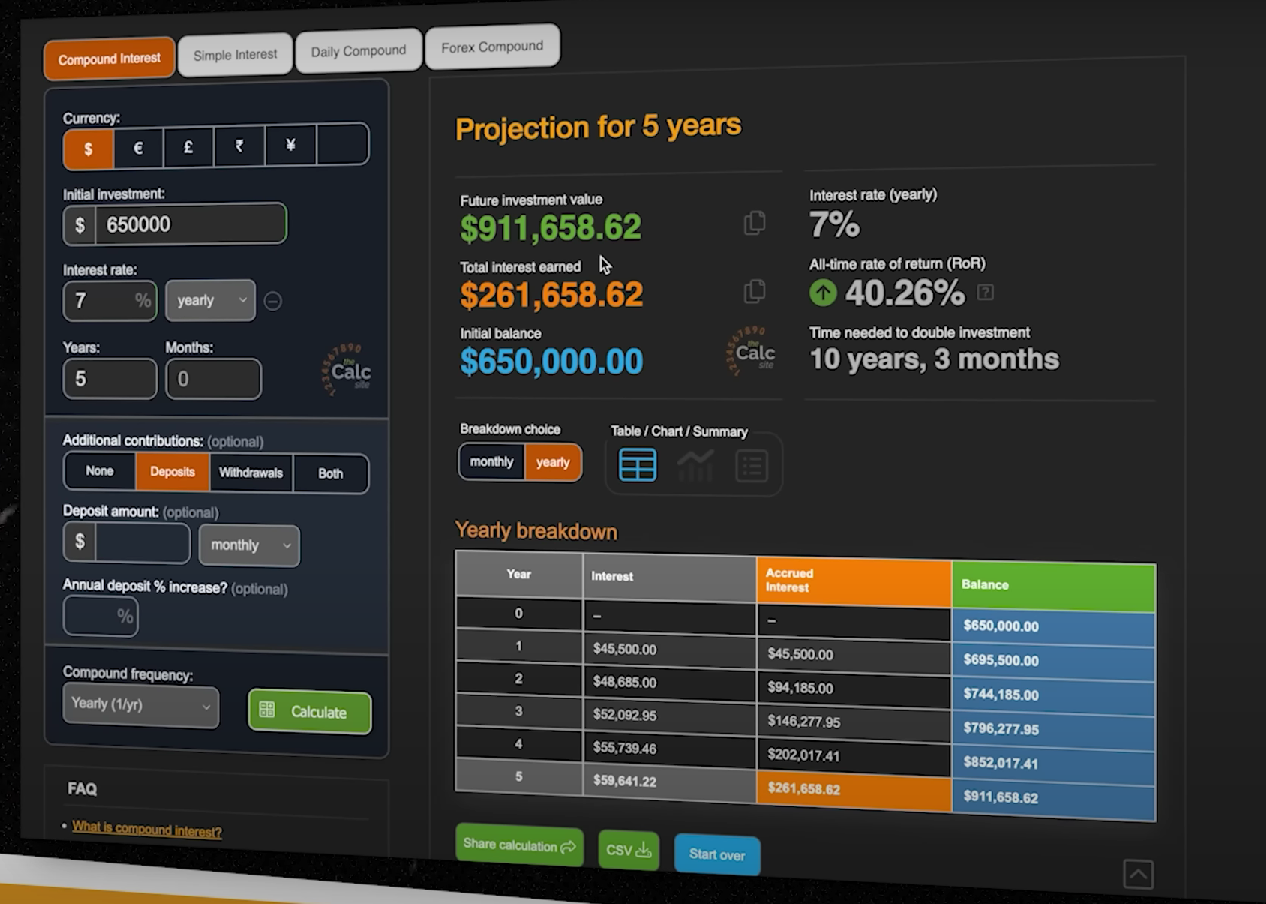Open the Simple Interest tab
Image resolution: width=1266 pixels, height=904 pixels.
pos(235,55)
